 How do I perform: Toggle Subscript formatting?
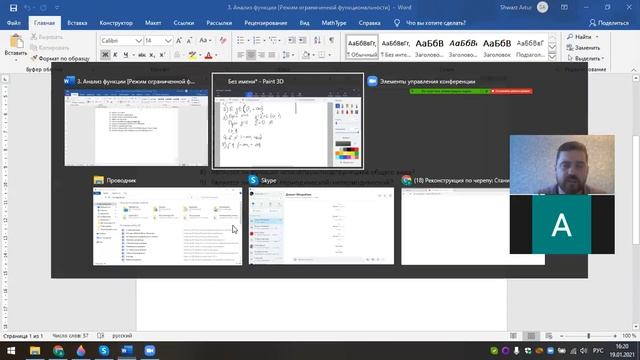[152, 55]
